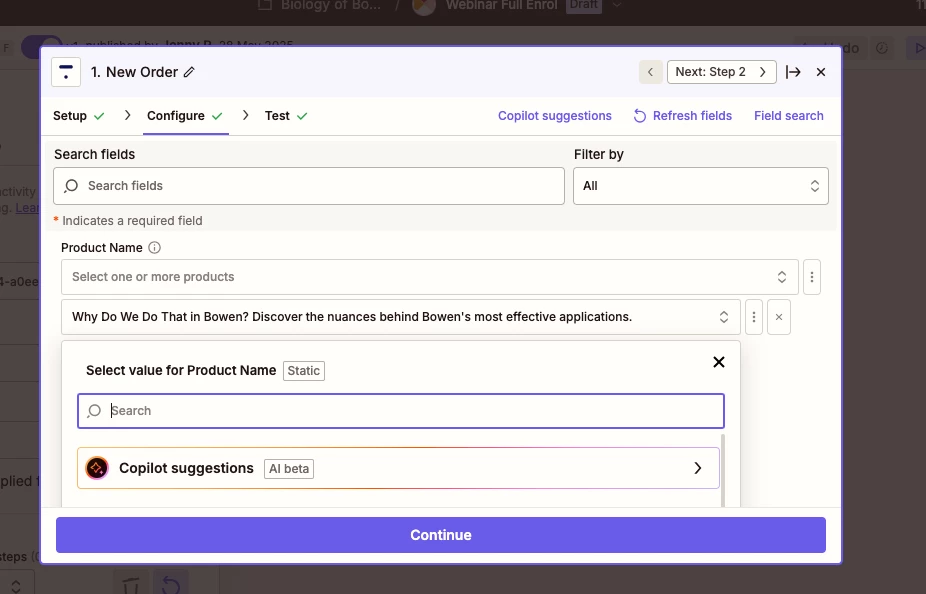Open Field search
Viewport: 926px width, 594px height.
click(788, 116)
